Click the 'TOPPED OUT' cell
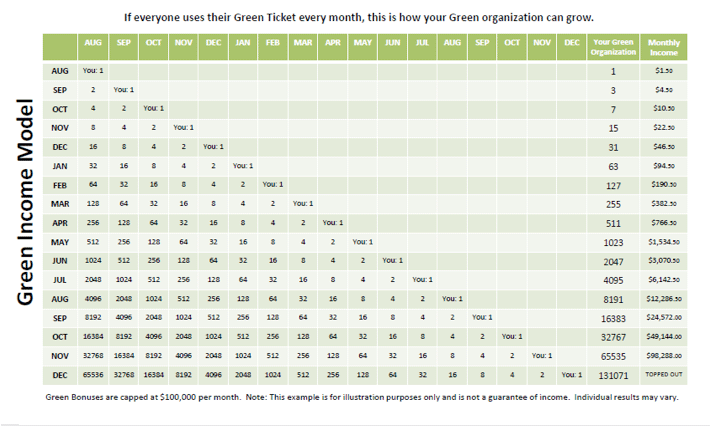The image size is (711, 427). [x=664, y=375]
